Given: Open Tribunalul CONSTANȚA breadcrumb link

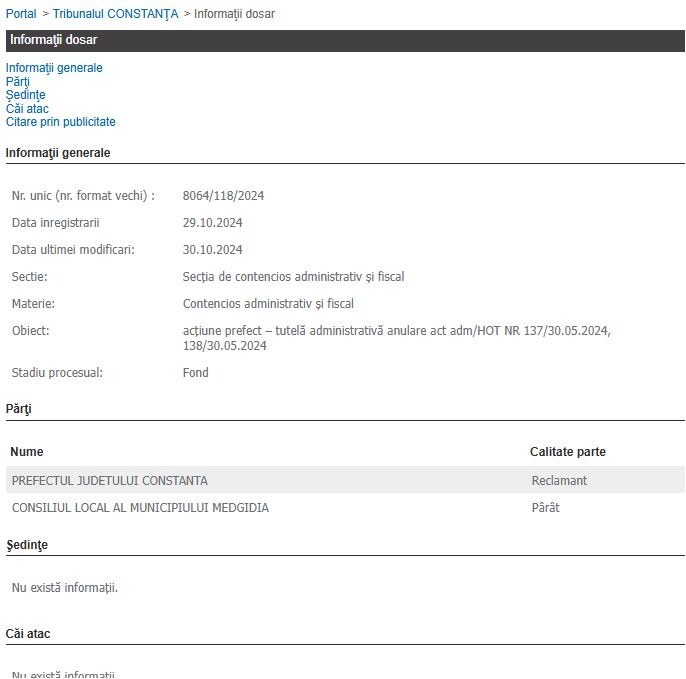Looking at the screenshot, I should click(115, 14).
